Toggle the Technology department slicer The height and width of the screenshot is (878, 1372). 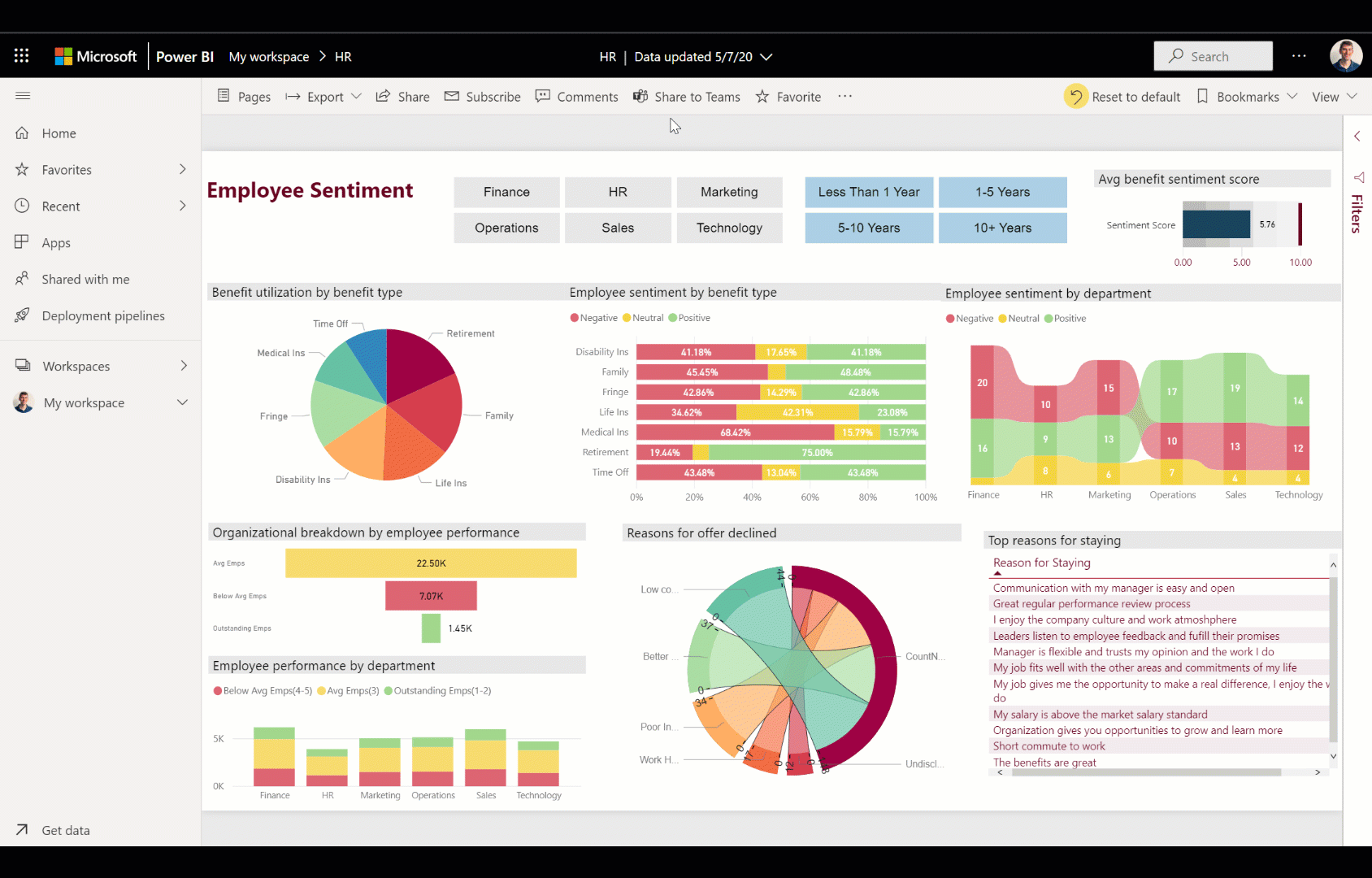729,228
